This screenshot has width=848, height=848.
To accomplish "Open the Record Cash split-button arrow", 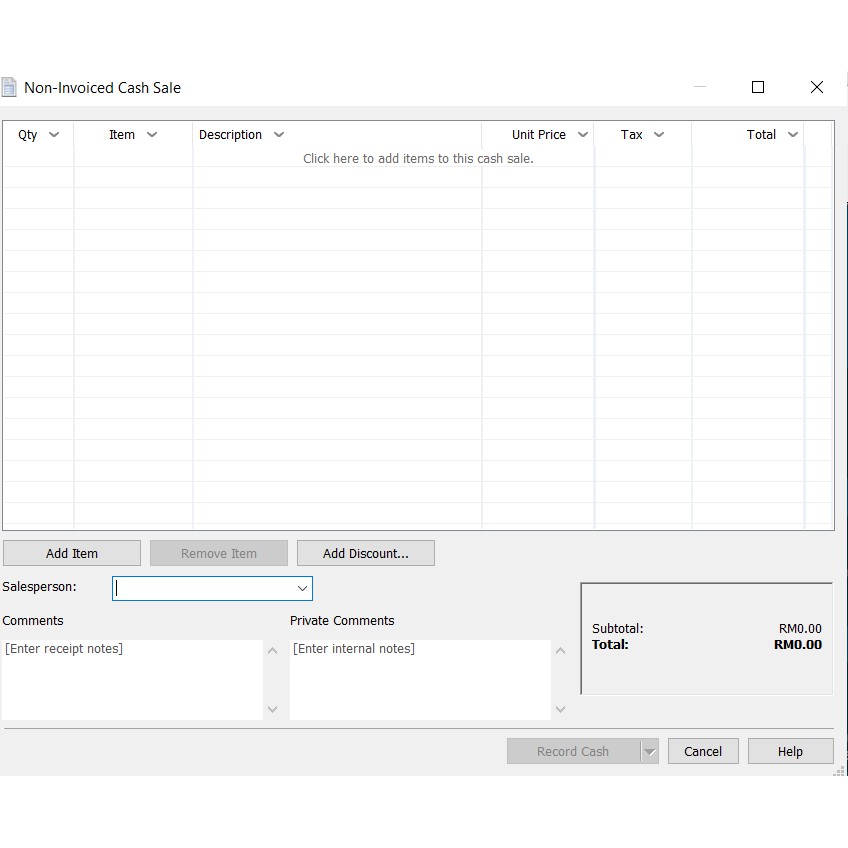I will (650, 752).
